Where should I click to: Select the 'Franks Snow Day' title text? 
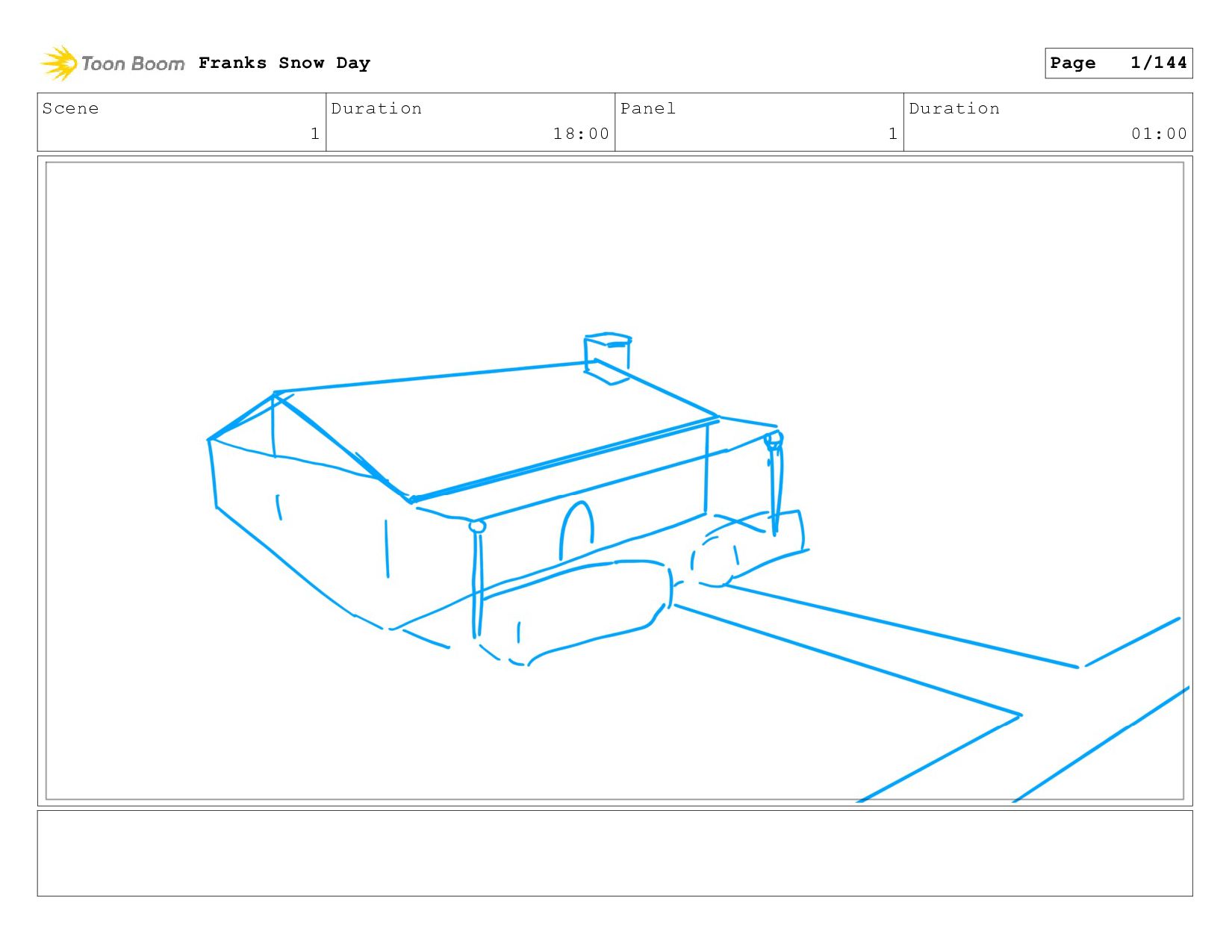pos(284,63)
